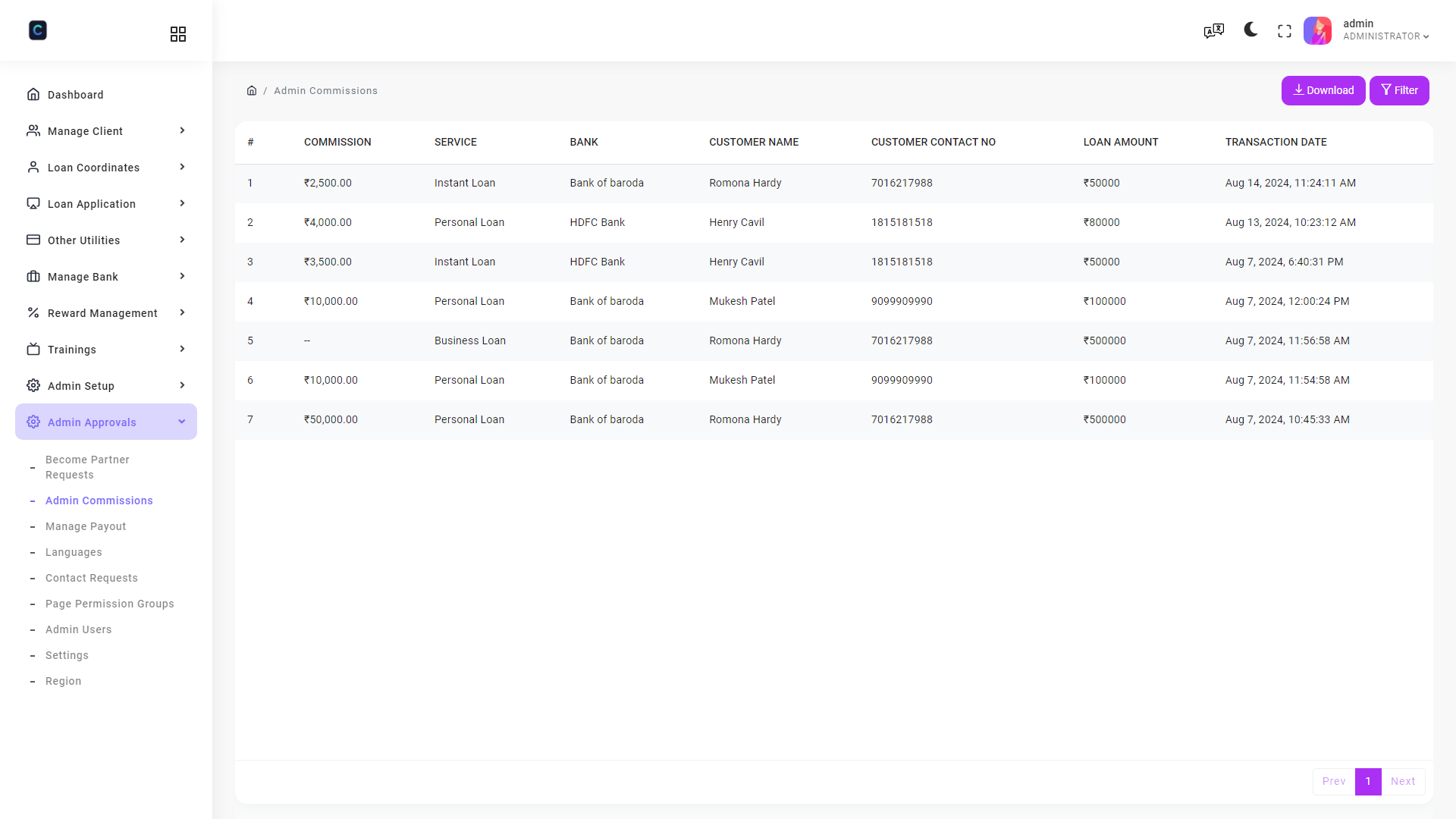Viewport: 1456px width, 819px height.
Task: Select Admin Commissions in the sidebar
Action: tap(99, 500)
